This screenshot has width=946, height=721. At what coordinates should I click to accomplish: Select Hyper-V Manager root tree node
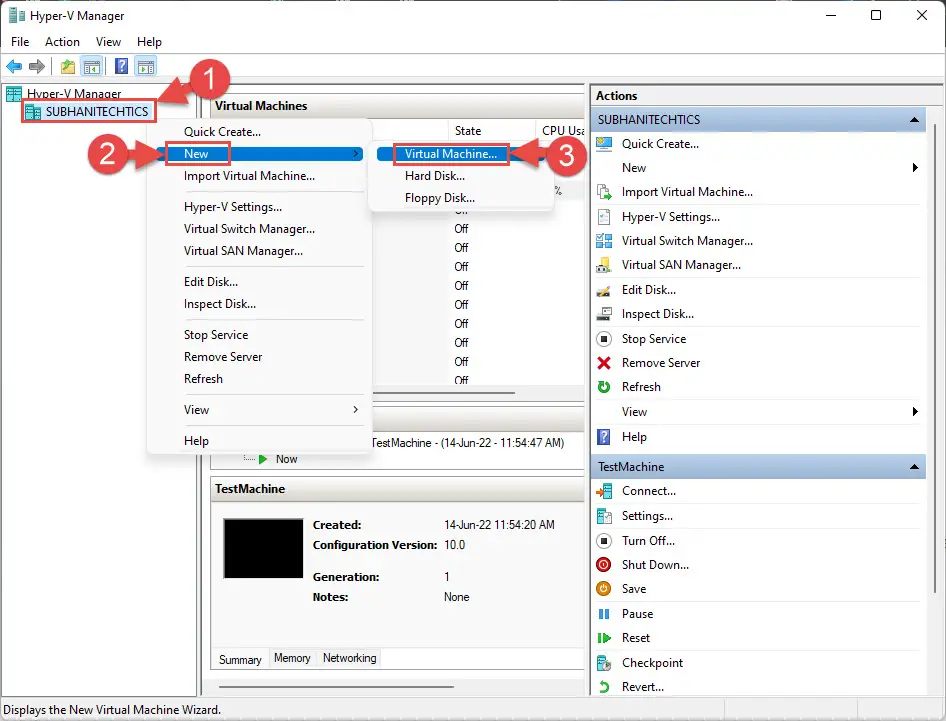[74, 94]
